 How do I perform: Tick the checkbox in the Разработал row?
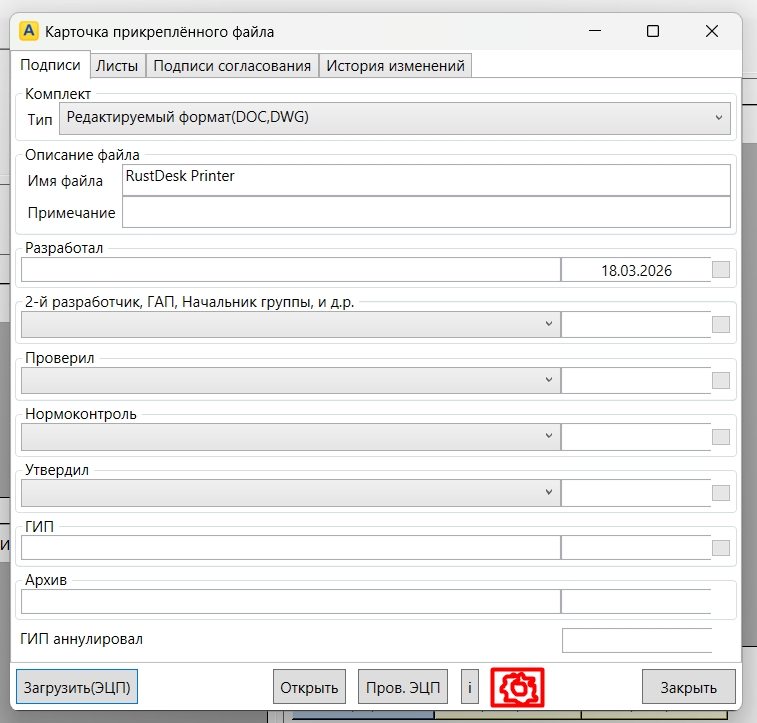(x=721, y=269)
